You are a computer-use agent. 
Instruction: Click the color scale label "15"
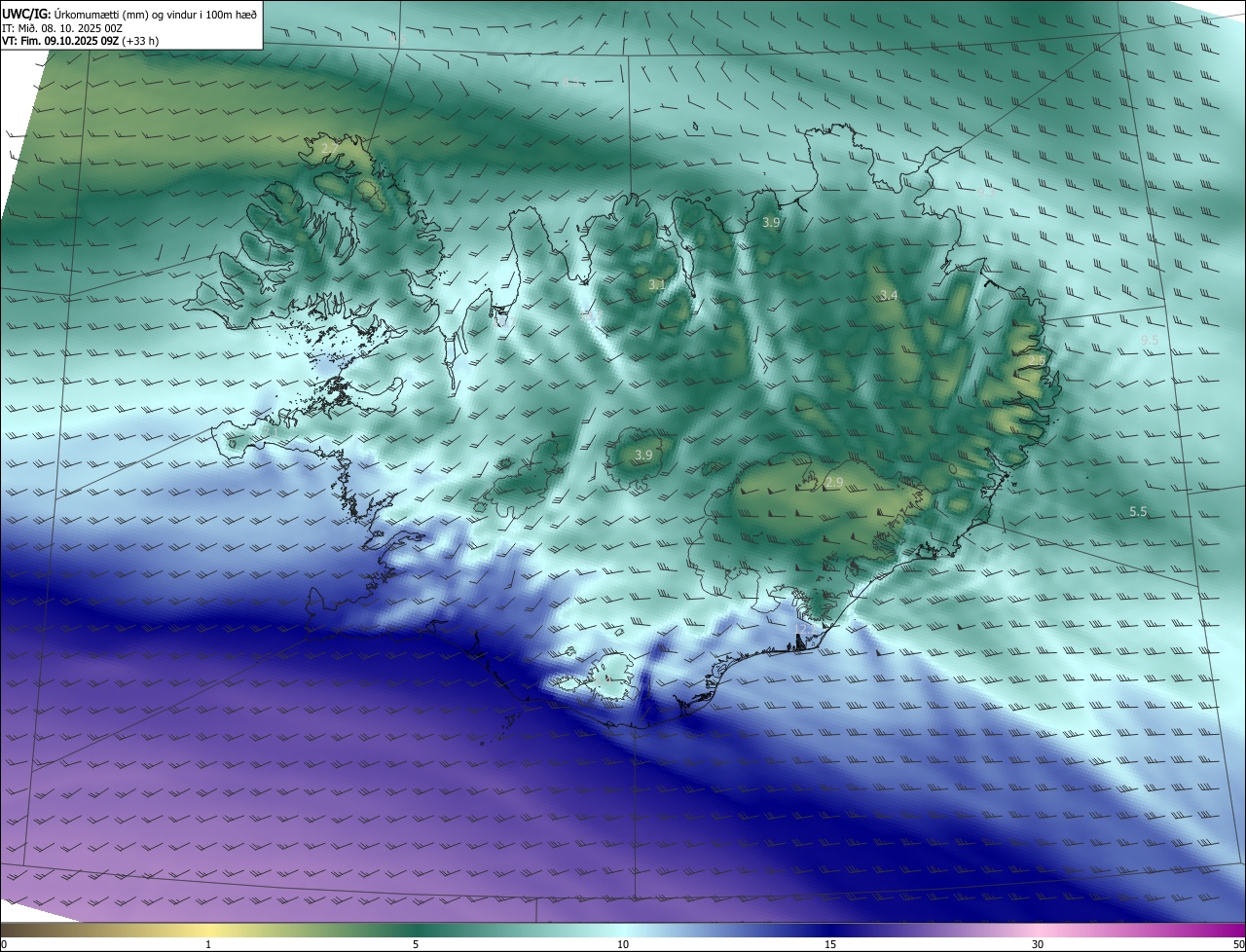click(x=830, y=944)
